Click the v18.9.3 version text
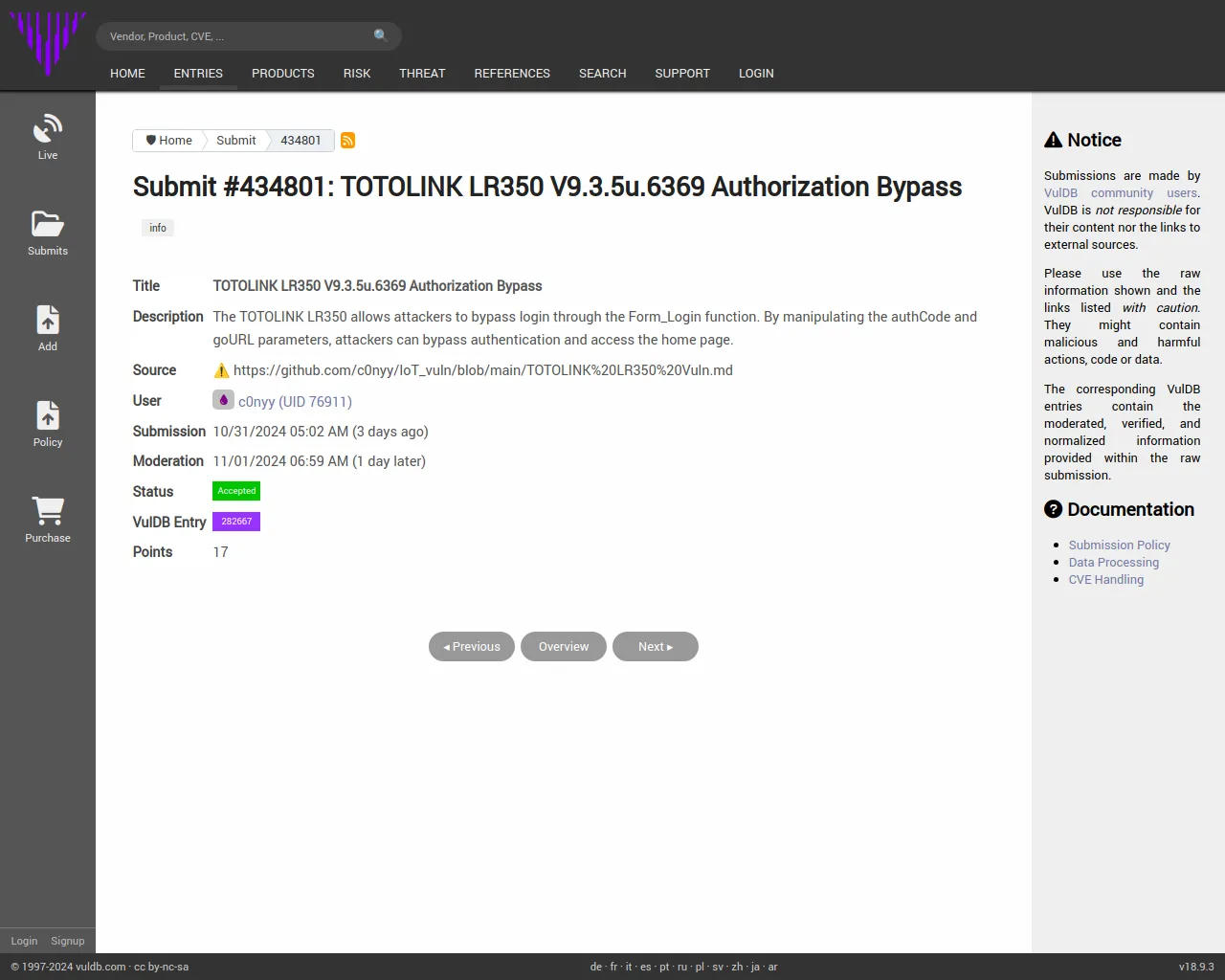The image size is (1225, 980). coord(1196,967)
